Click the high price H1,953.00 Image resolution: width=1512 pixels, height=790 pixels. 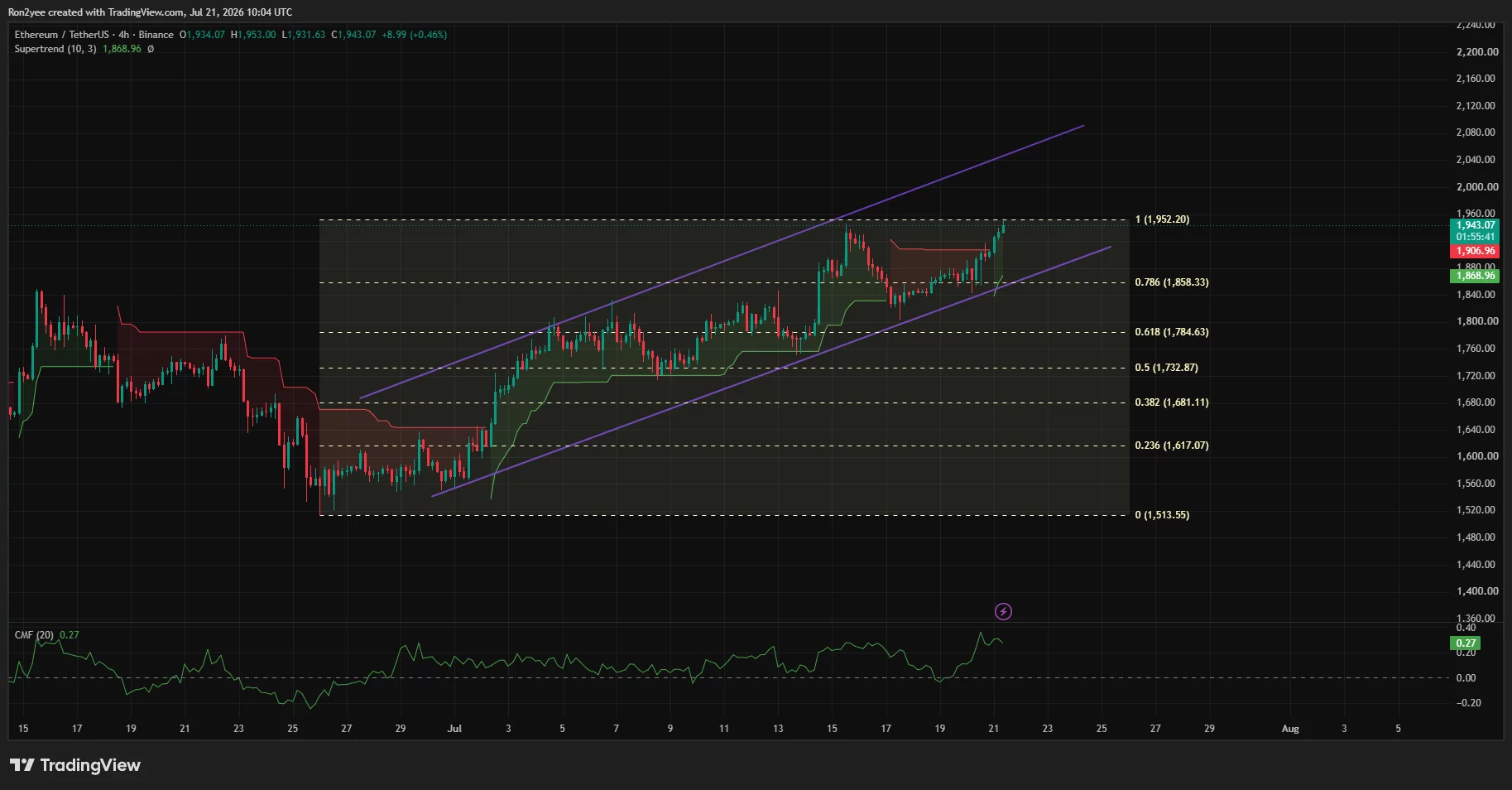[253, 35]
